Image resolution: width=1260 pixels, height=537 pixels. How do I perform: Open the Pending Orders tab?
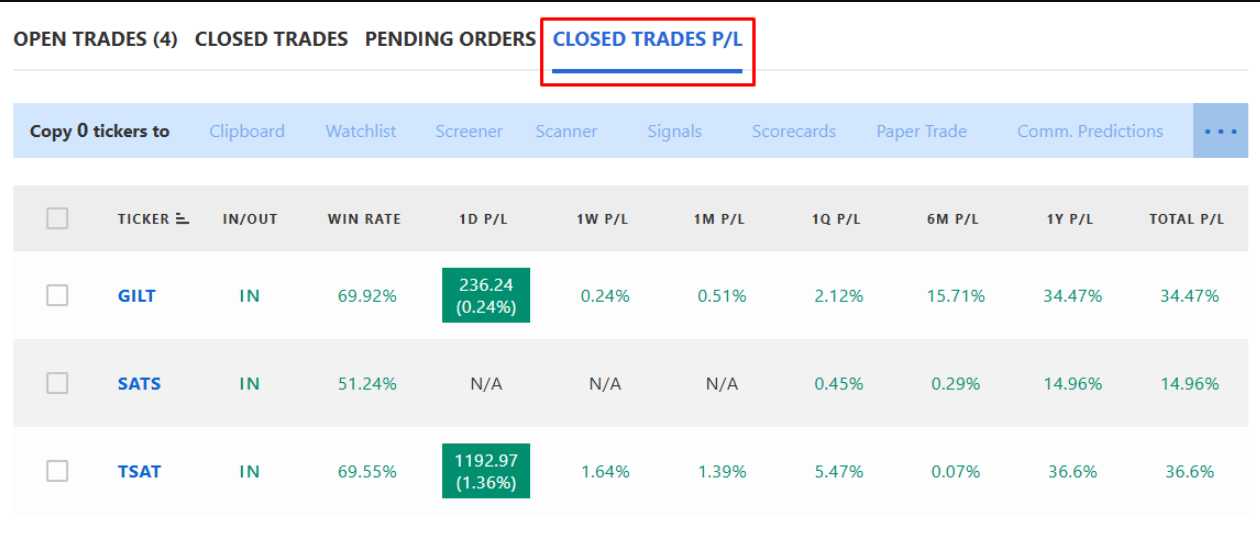pyautogui.click(x=450, y=39)
